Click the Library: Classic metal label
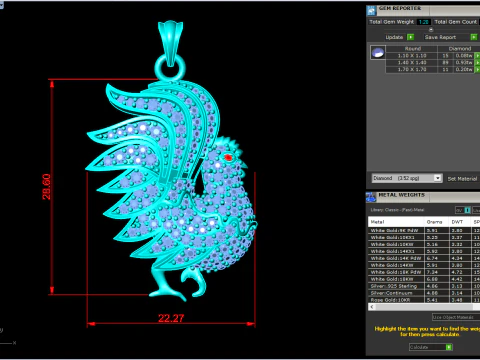 coord(397,210)
